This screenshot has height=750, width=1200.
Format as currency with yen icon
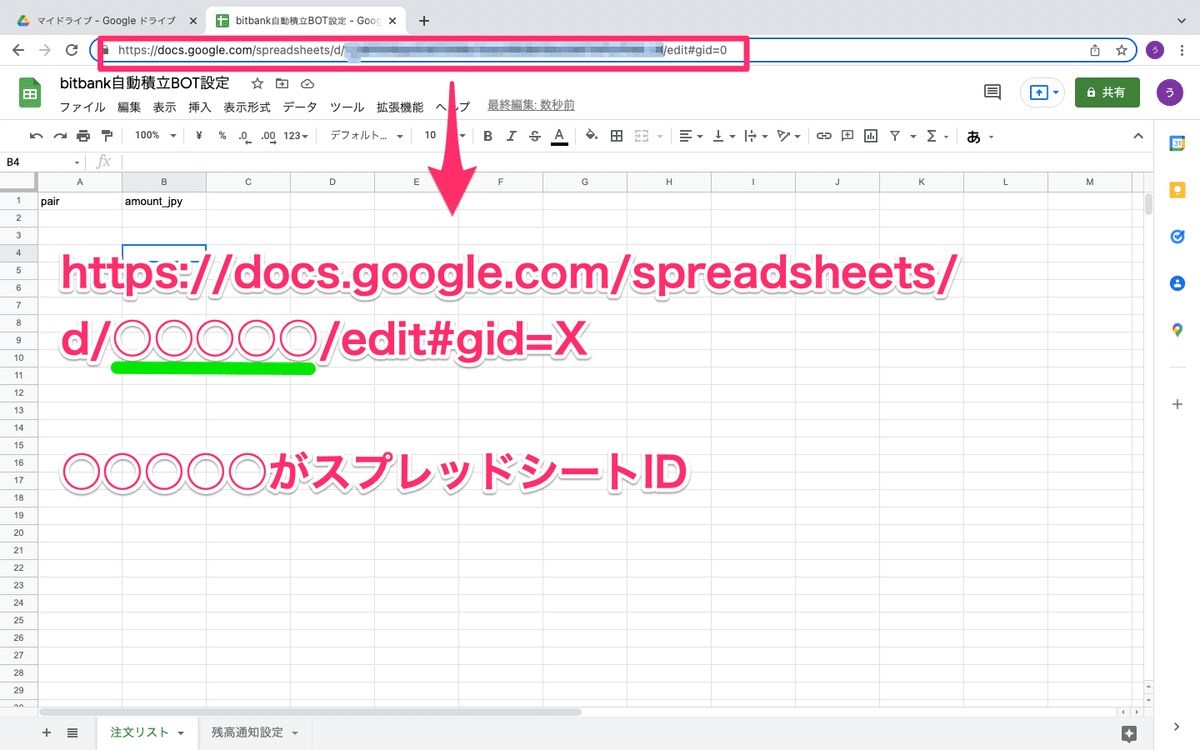coord(199,136)
